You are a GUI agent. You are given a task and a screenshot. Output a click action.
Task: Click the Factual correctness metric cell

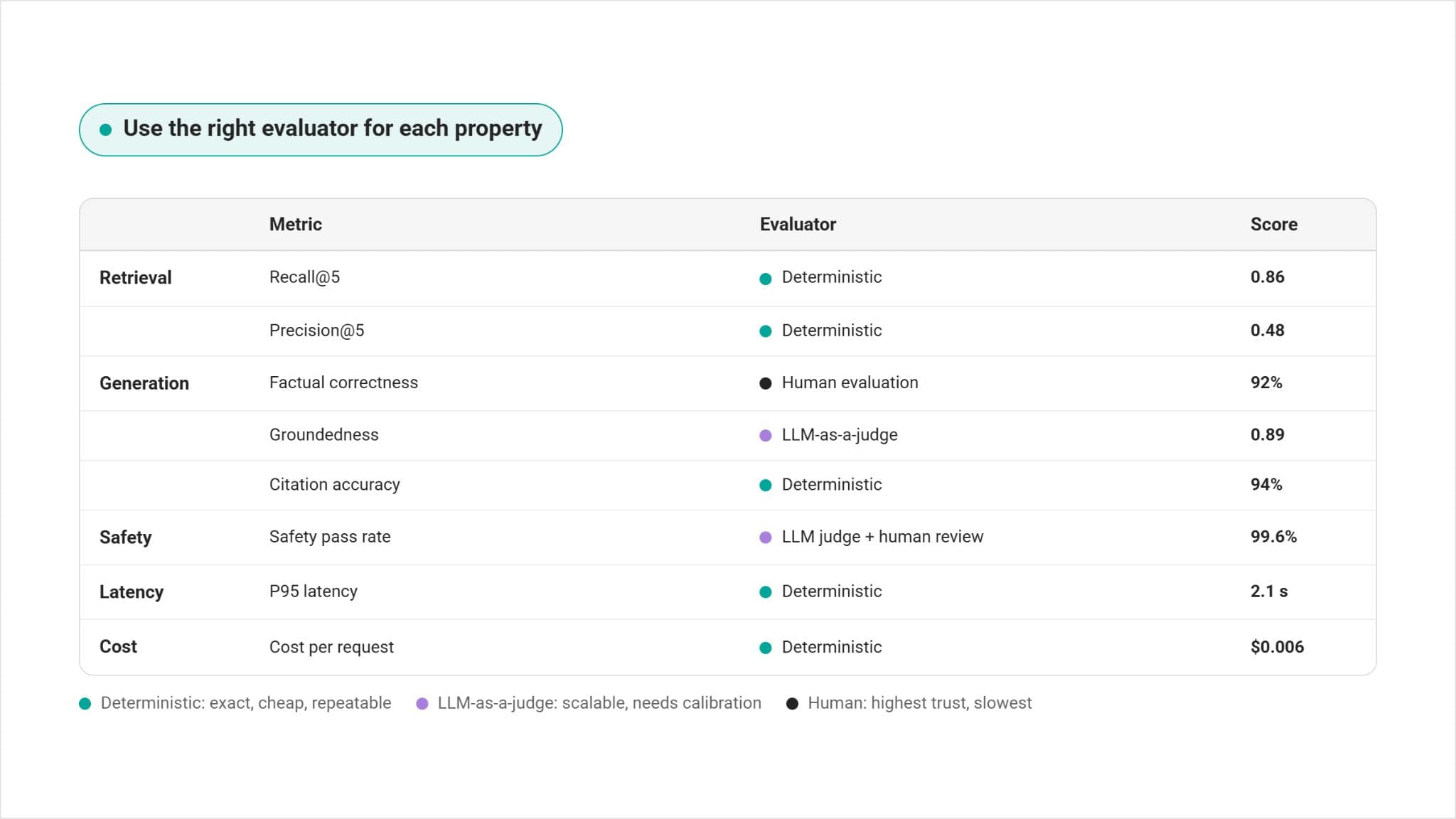[343, 382]
